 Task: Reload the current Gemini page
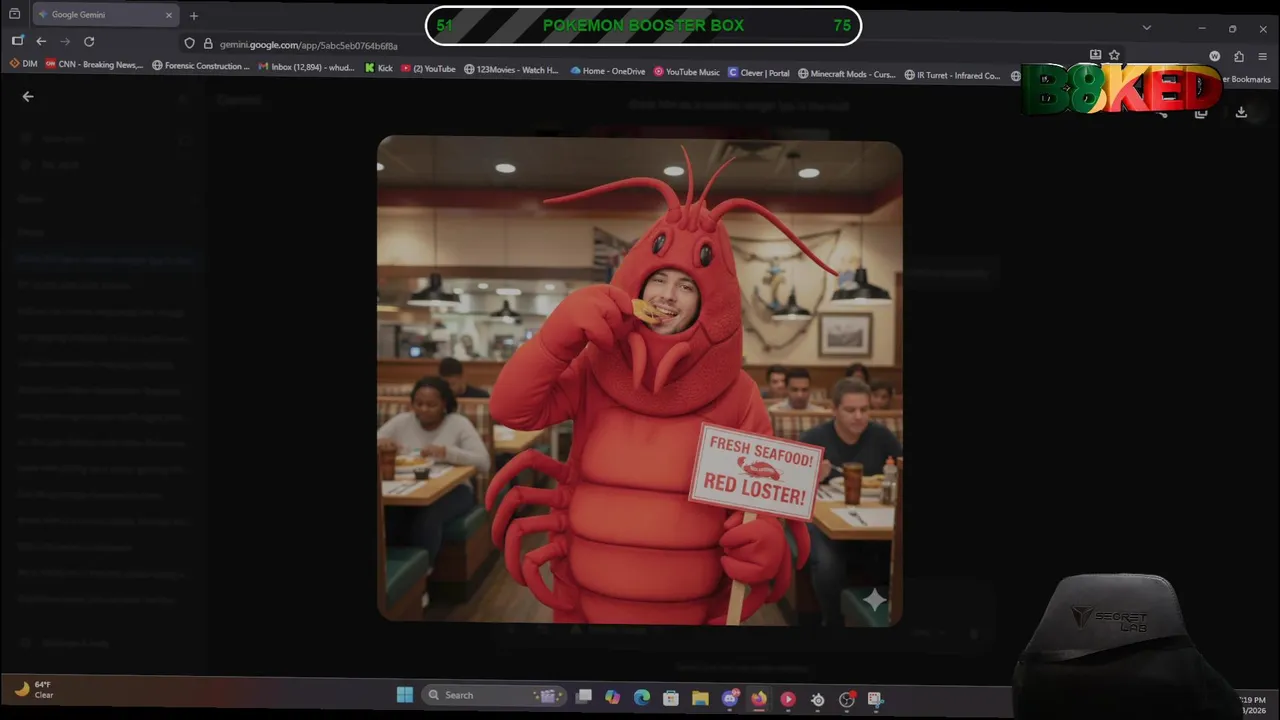point(89,41)
